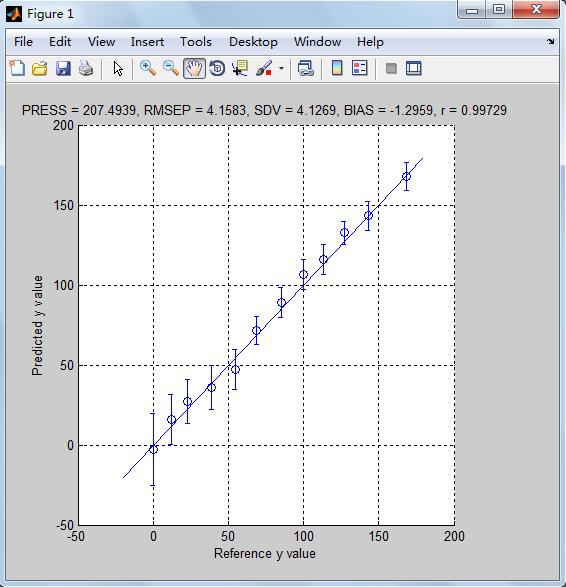Select the Brush data tool

(x=264, y=69)
